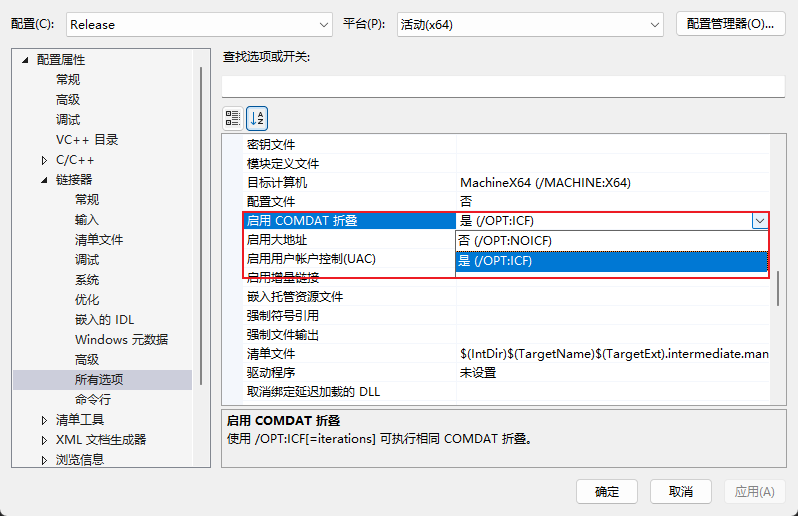Click the alphabetical sort icon

pyautogui.click(x=257, y=118)
